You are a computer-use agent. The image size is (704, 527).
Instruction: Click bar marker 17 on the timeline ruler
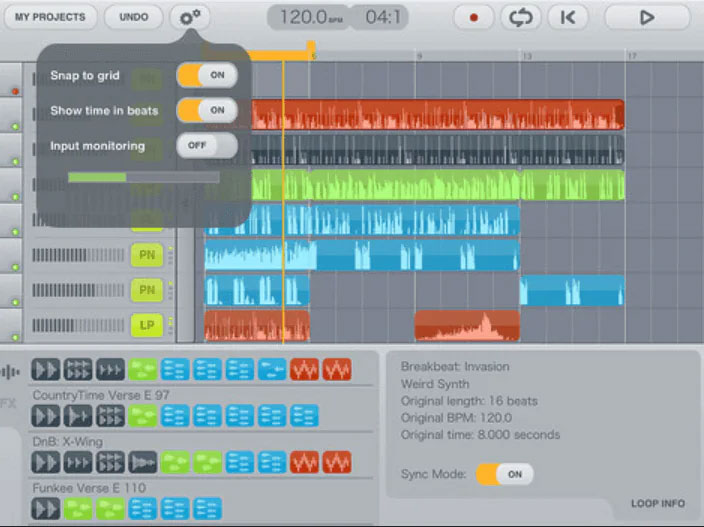point(632,56)
